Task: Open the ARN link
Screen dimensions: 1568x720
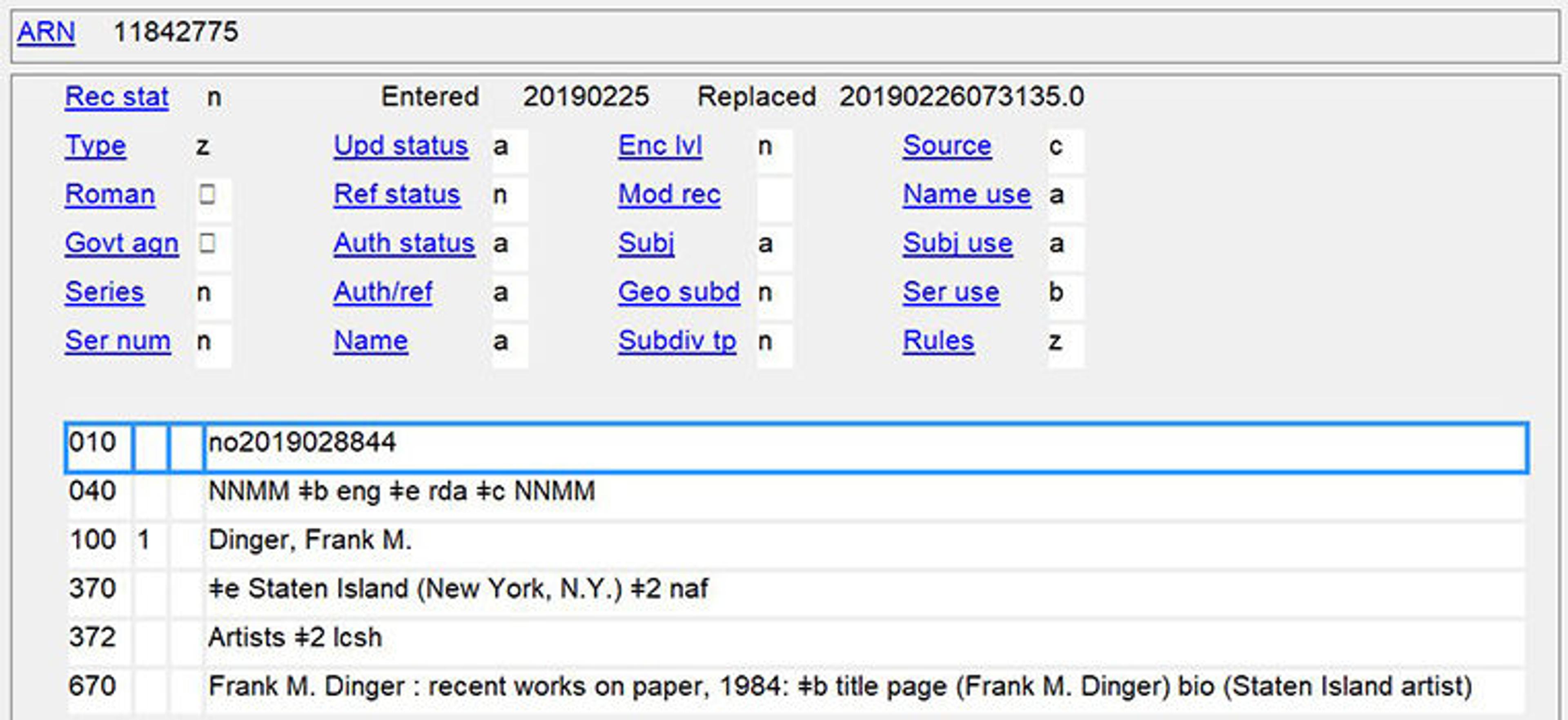Action: (x=46, y=31)
